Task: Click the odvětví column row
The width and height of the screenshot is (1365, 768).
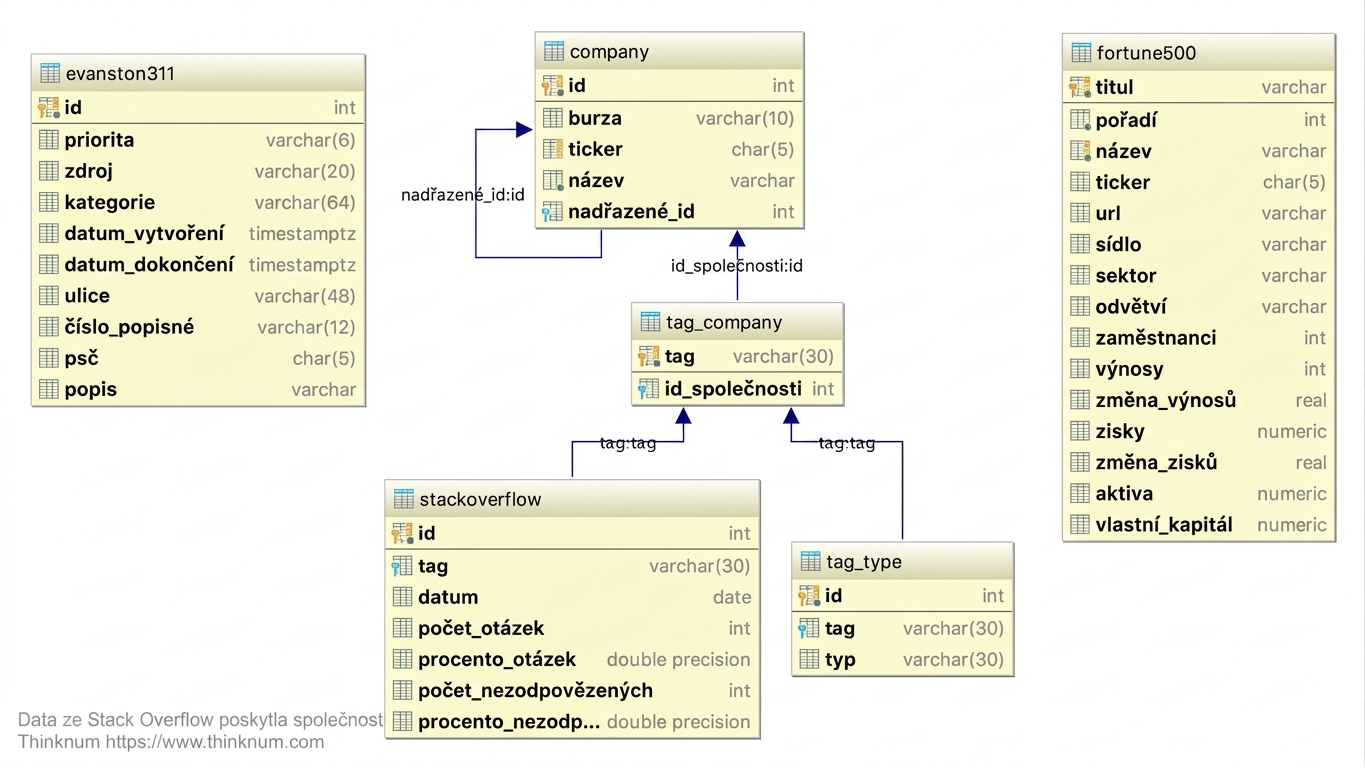Action: pos(1198,306)
